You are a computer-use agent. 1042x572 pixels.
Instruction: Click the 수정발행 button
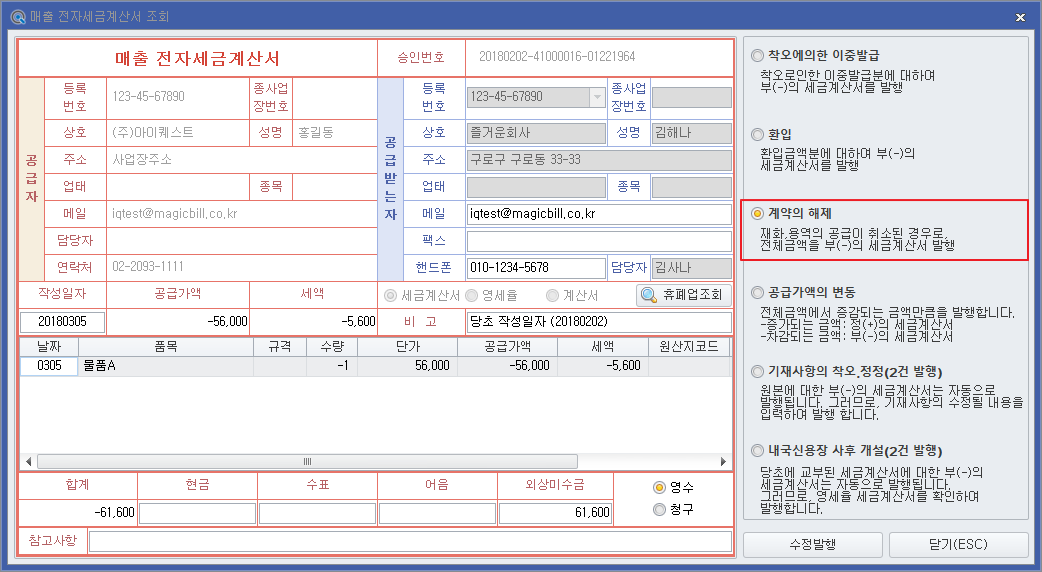tap(812, 545)
